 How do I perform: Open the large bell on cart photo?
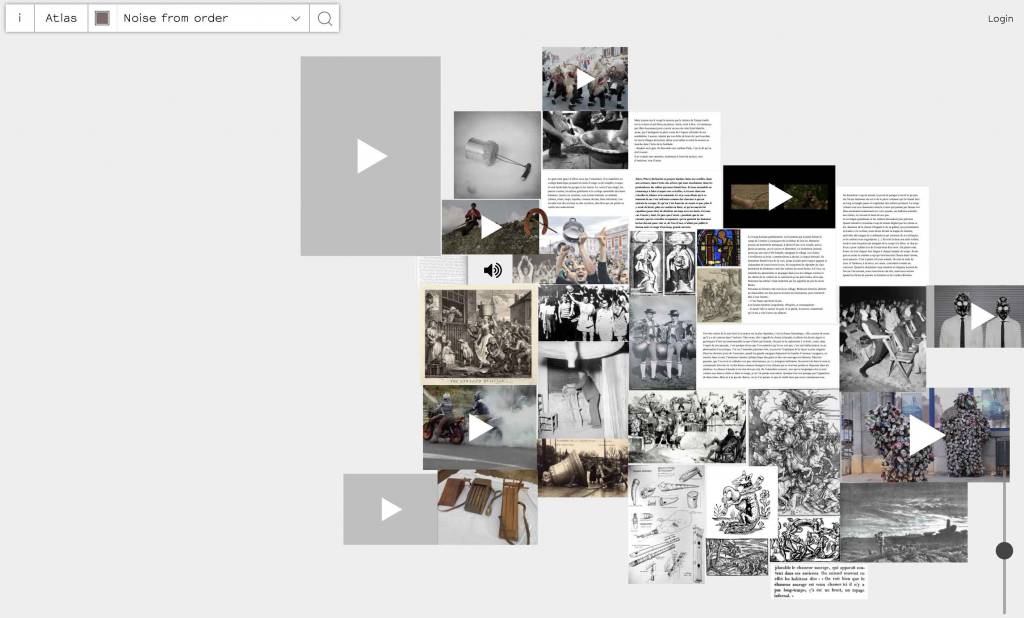point(583,468)
